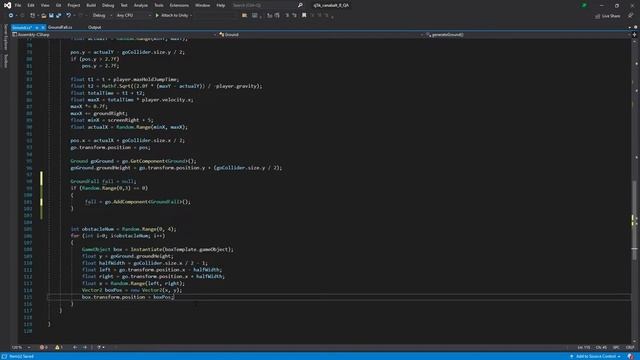
Task: Click the line number indicator in status bar
Action: [584, 347]
